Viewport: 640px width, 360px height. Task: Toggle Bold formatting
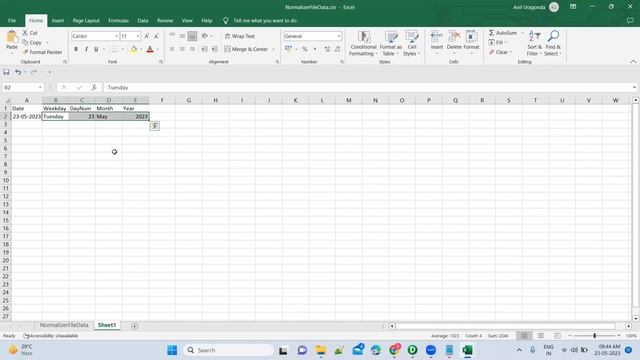[x=76, y=49]
